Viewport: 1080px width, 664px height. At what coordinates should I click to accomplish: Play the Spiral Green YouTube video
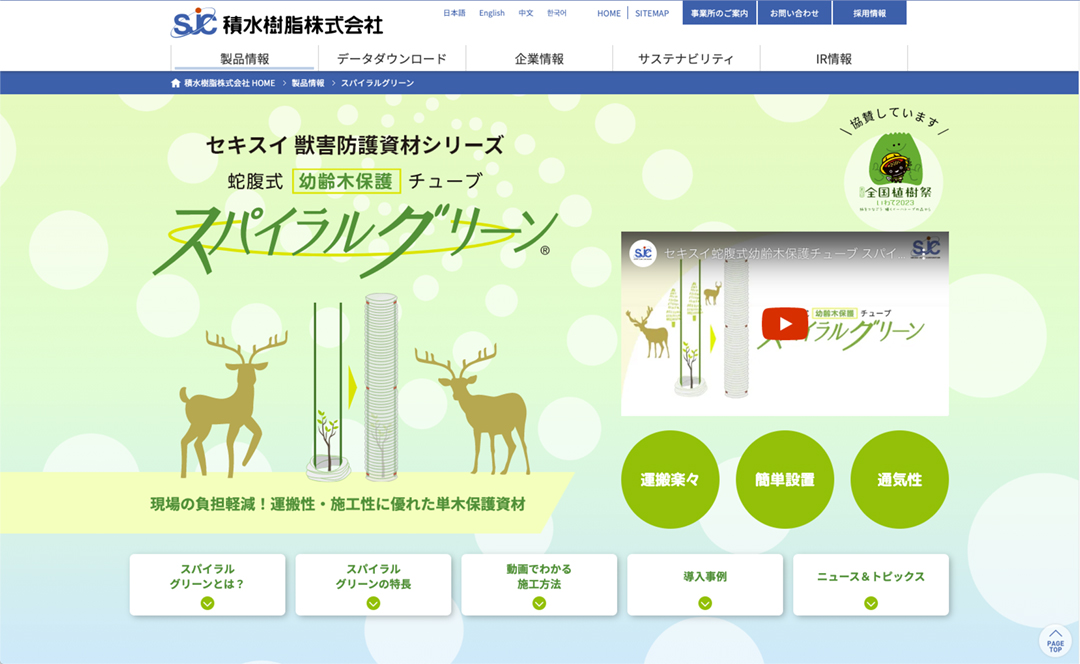(785, 324)
